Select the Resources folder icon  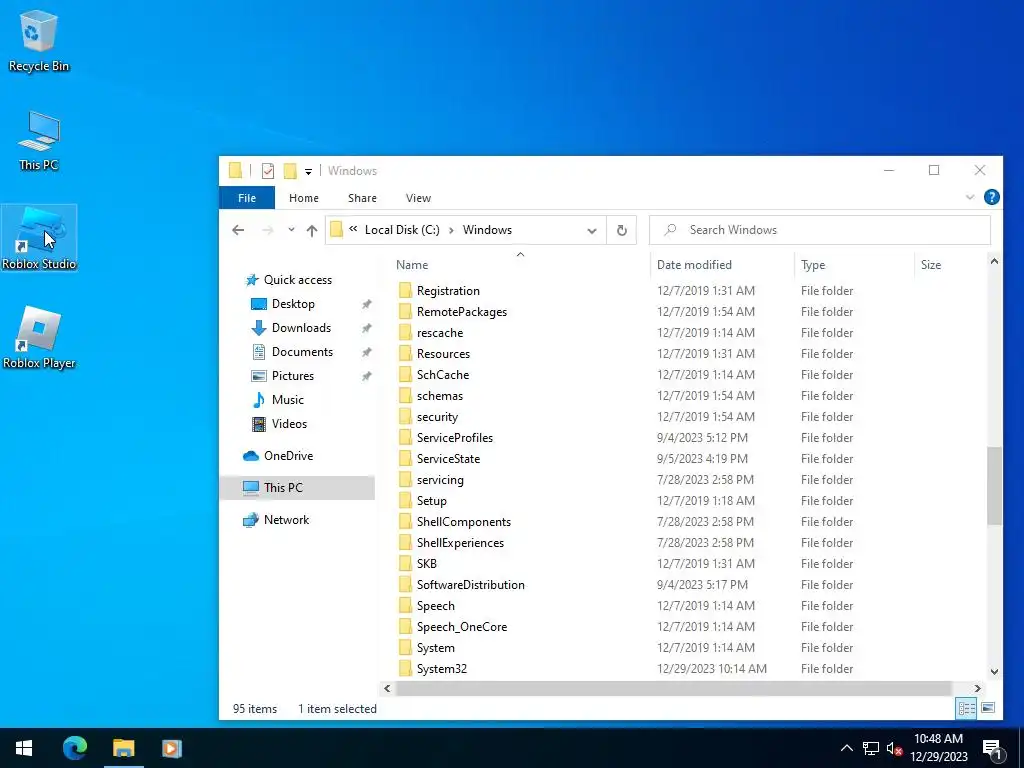click(406, 353)
